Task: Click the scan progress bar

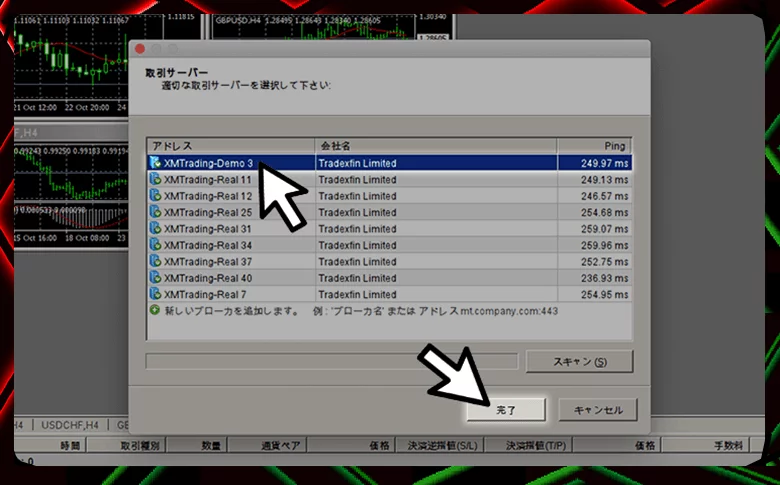Action: [331, 361]
